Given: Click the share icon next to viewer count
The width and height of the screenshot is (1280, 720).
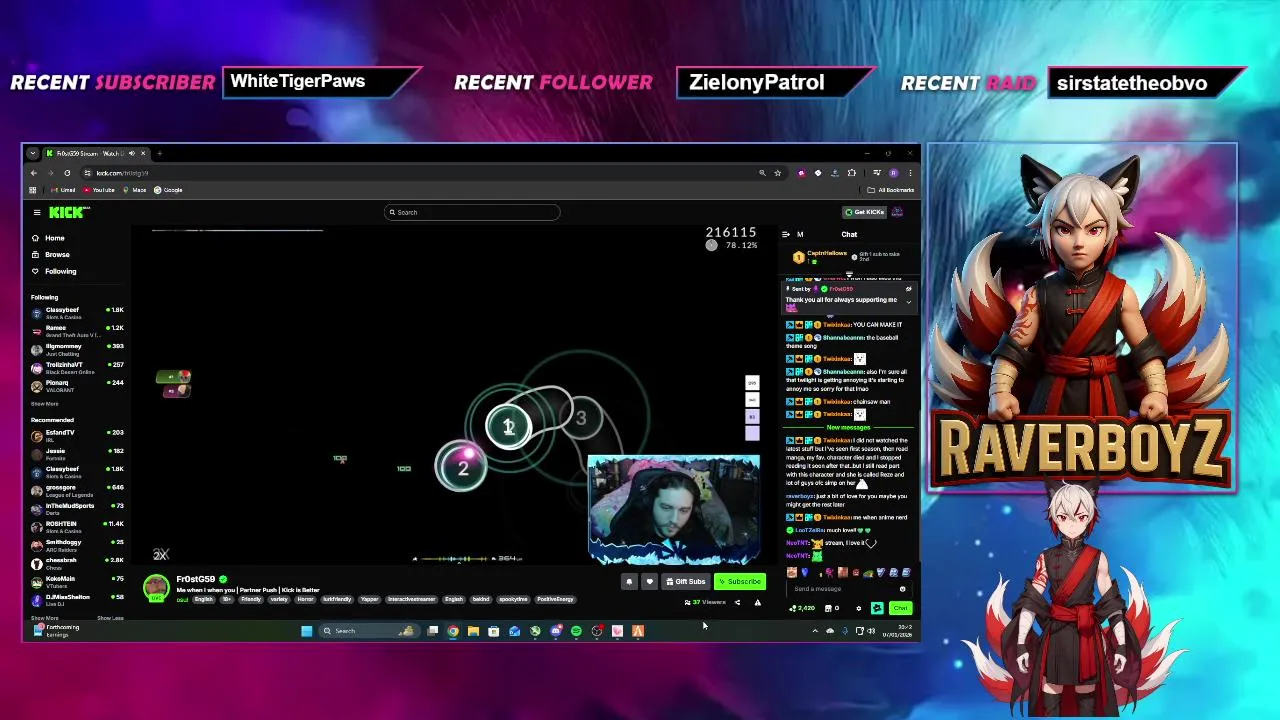Looking at the screenshot, I should (737, 602).
